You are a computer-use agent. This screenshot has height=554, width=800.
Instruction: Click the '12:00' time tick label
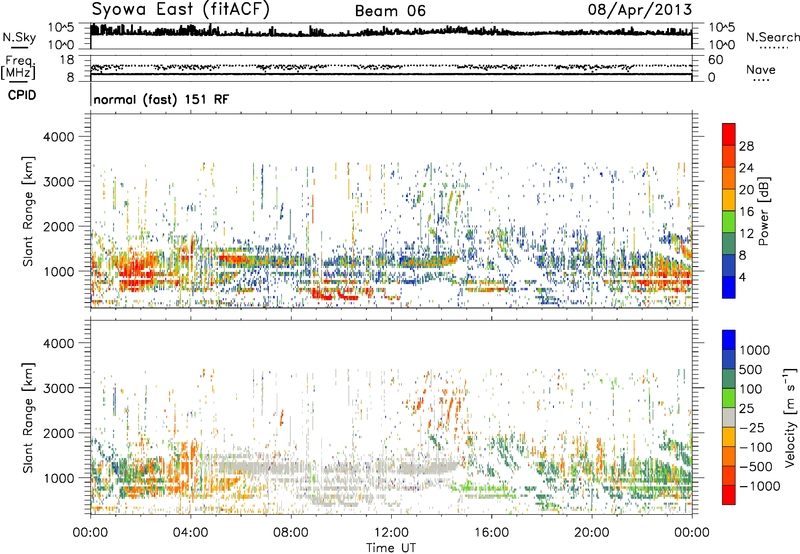point(391,533)
